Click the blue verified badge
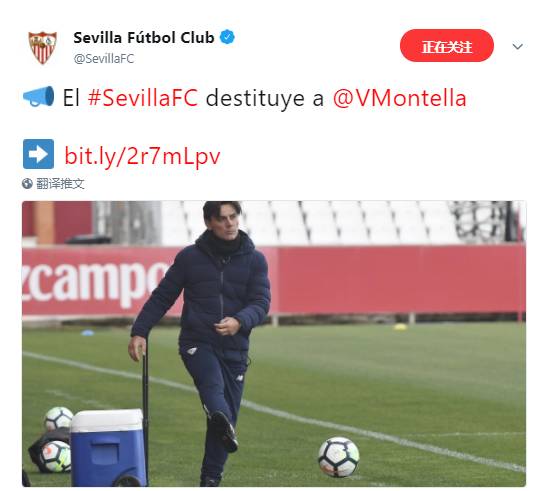This screenshot has height=491, width=551. (227, 37)
